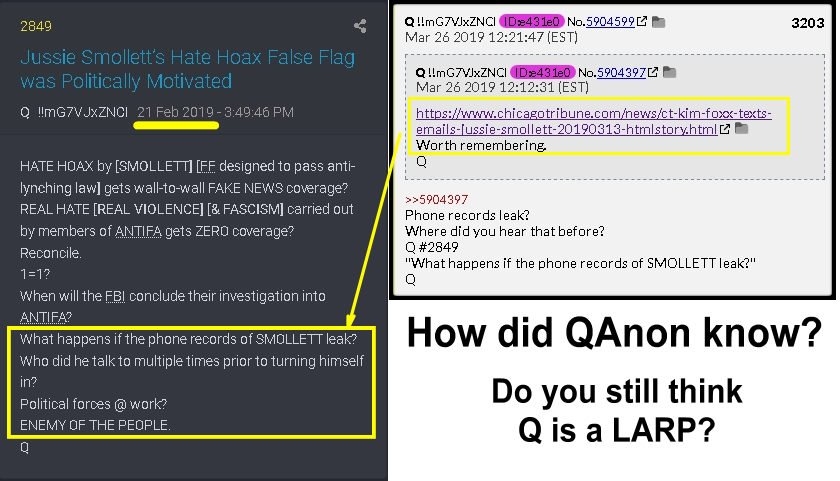Click the post index number 3203
Viewport: 840px width, 481px height.
click(x=808, y=22)
